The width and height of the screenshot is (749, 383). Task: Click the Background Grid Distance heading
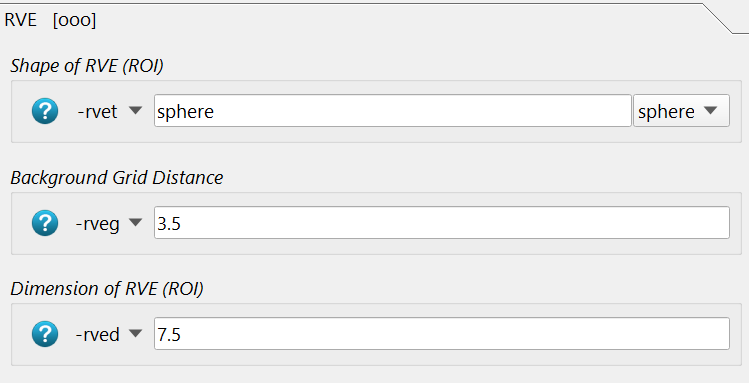tap(117, 178)
